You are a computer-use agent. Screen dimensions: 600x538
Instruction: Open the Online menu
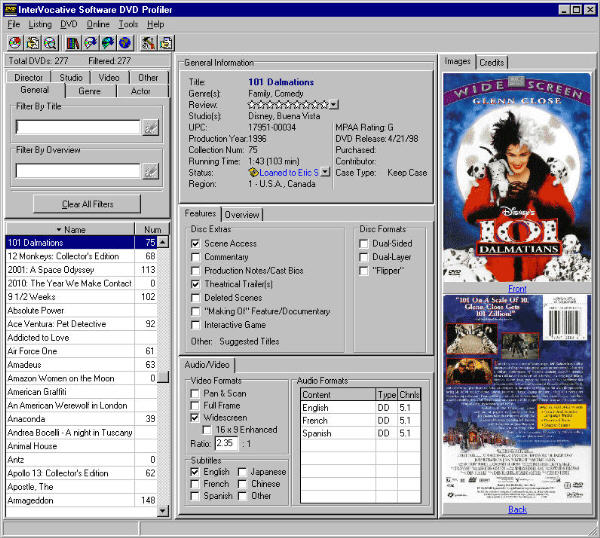pyautogui.click(x=98, y=24)
